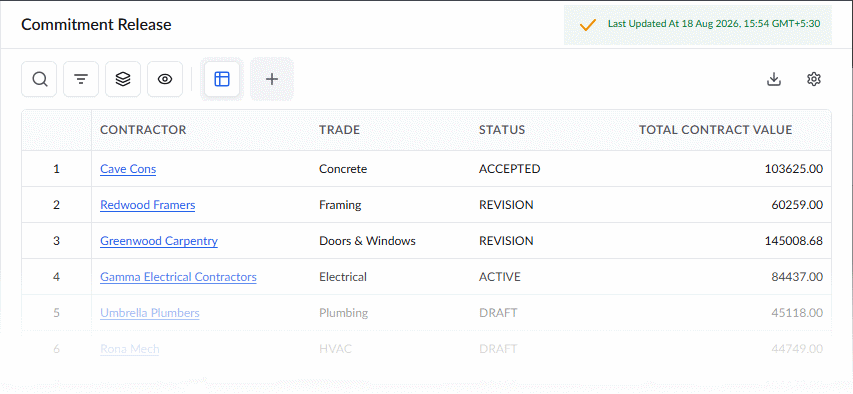Open the filter lines icon
Image resolution: width=853 pixels, height=394 pixels.
tap(81, 79)
